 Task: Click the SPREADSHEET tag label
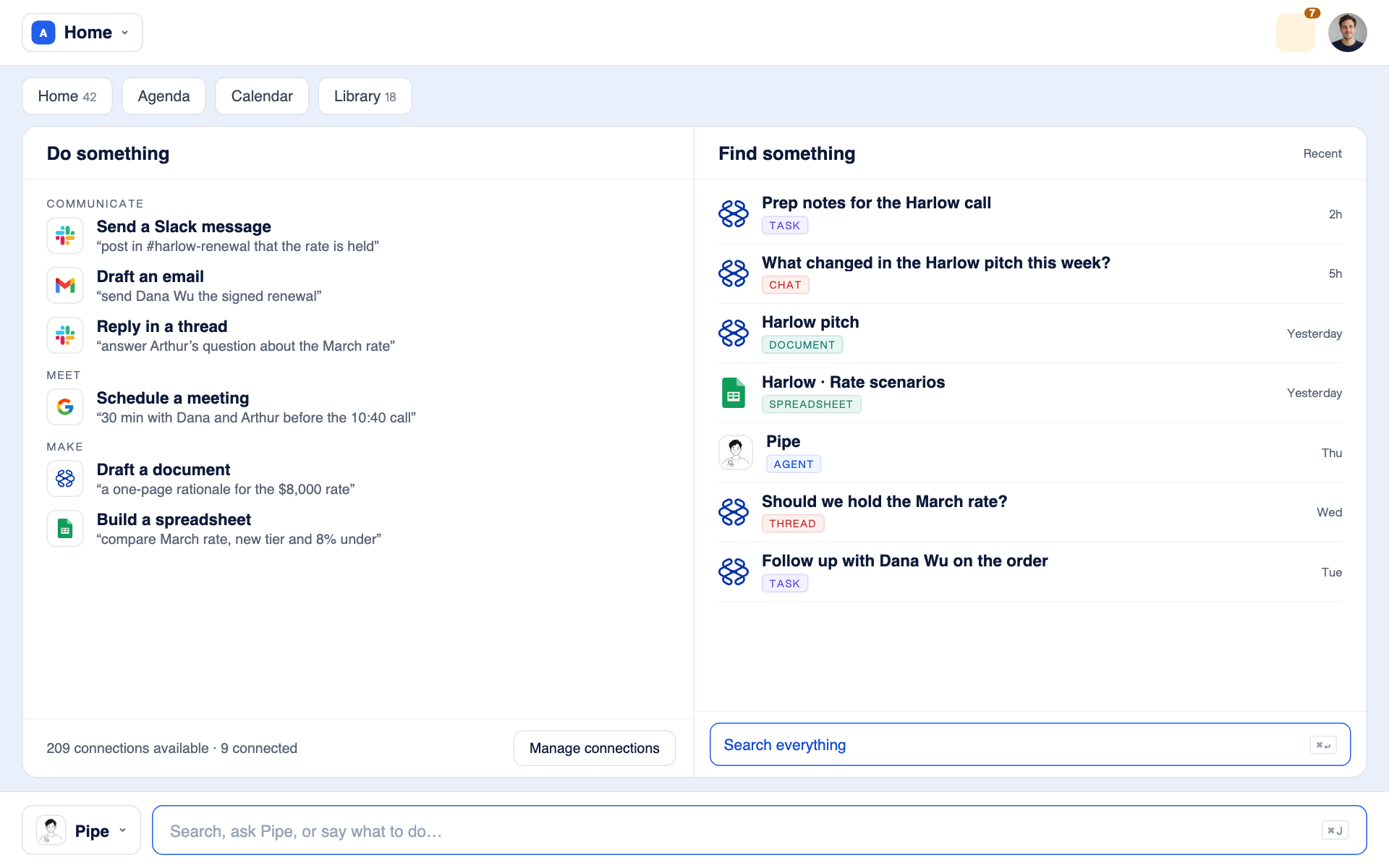coord(811,404)
